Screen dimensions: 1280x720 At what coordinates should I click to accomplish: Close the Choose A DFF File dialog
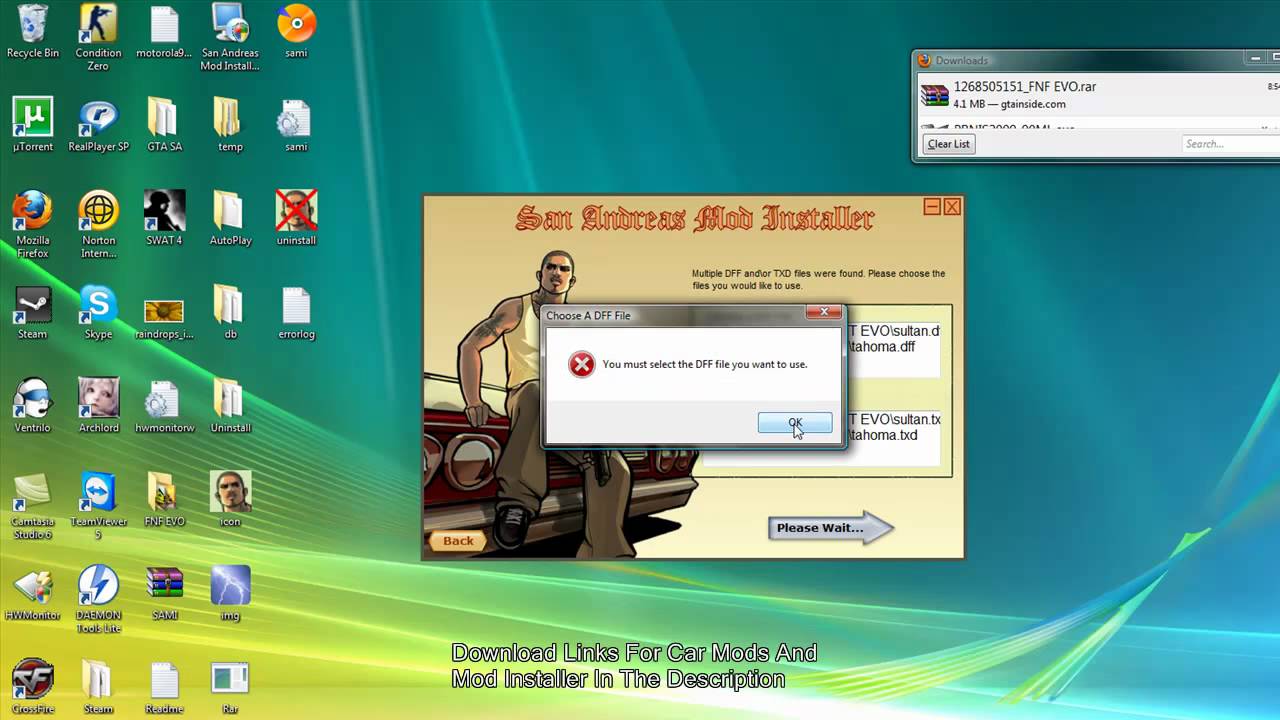coord(824,313)
